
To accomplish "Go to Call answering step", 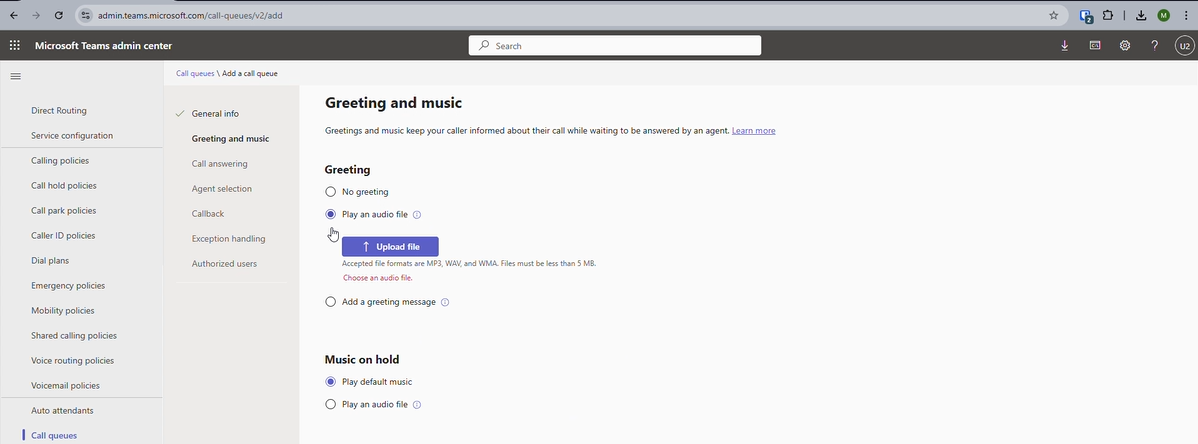I will pyautogui.click(x=219, y=164).
